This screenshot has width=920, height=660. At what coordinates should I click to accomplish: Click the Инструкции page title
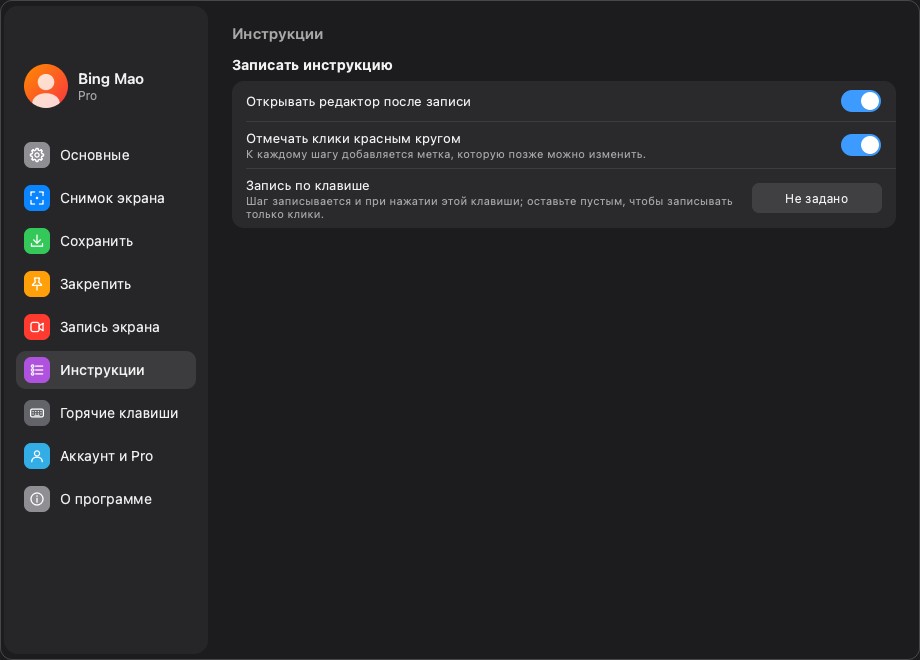pyautogui.click(x=278, y=34)
